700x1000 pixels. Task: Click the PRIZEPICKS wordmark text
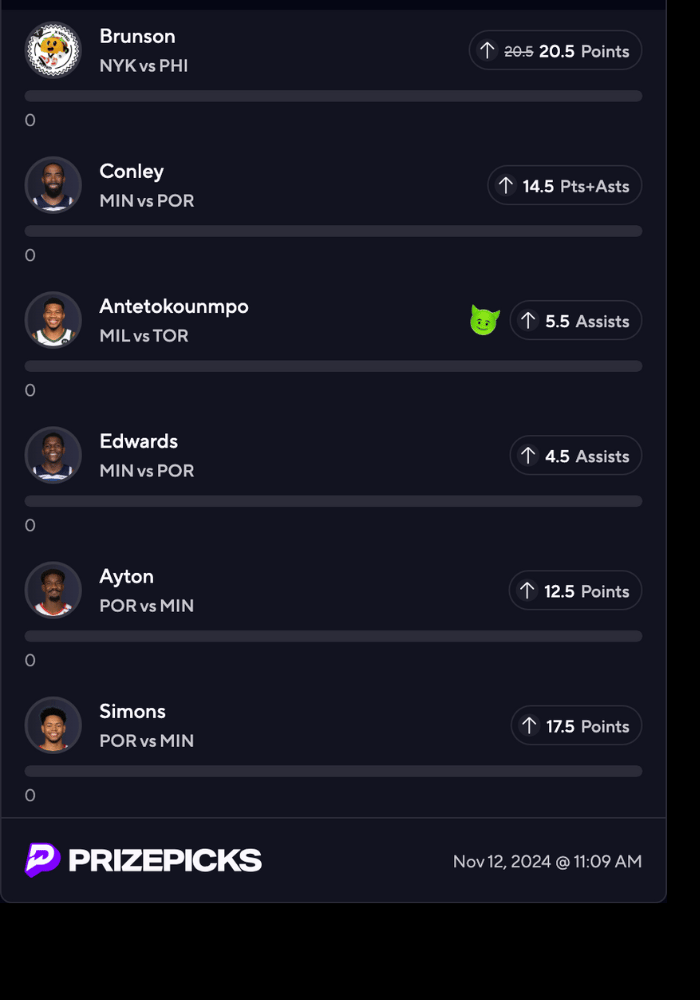tap(165, 861)
